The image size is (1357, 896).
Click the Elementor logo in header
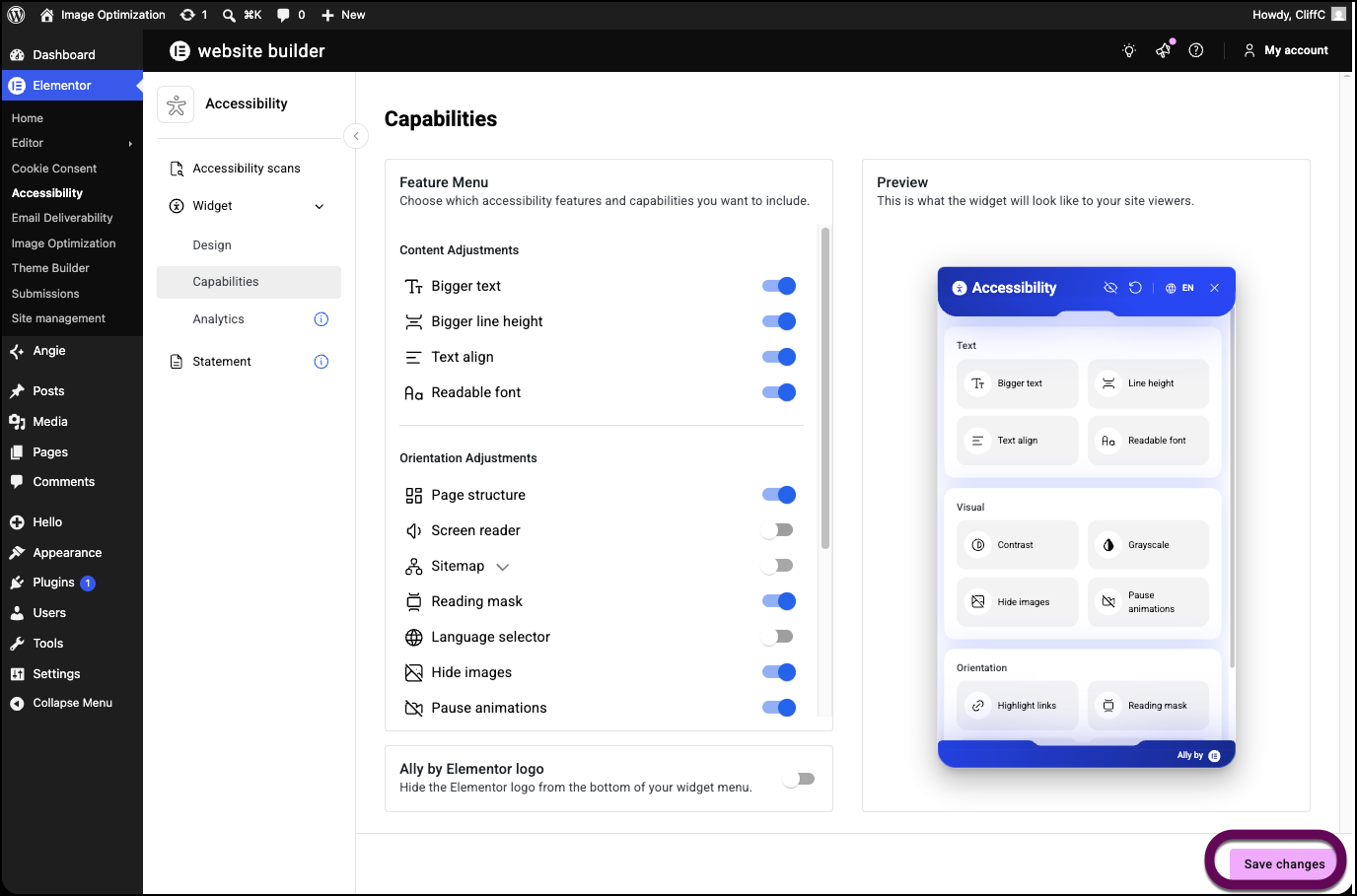click(179, 51)
